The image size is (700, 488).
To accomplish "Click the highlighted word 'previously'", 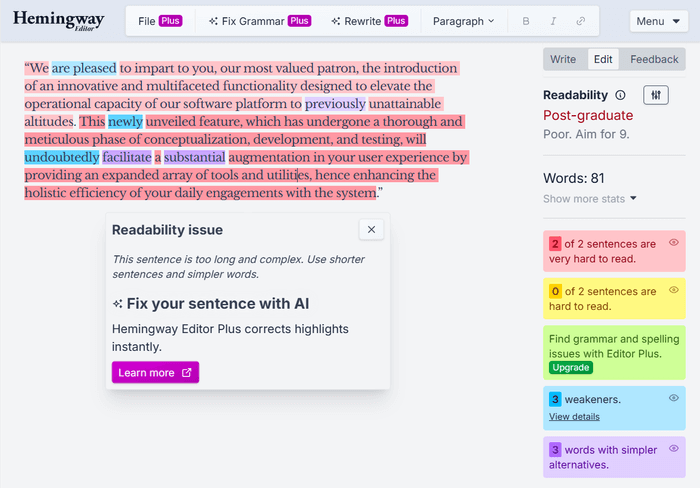I will (x=335, y=104).
